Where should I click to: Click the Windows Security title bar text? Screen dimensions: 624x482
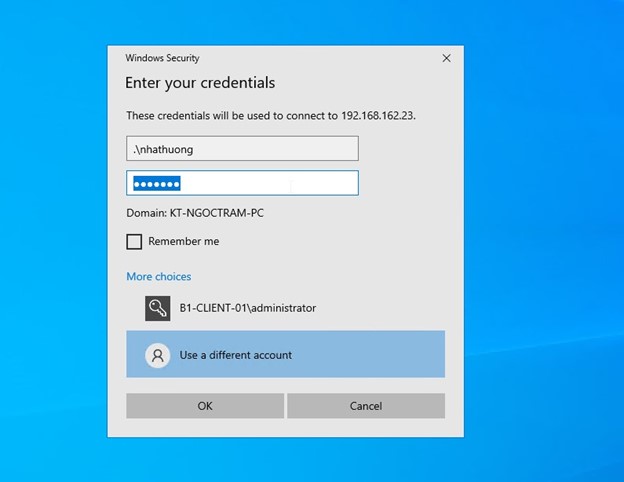tap(162, 59)
